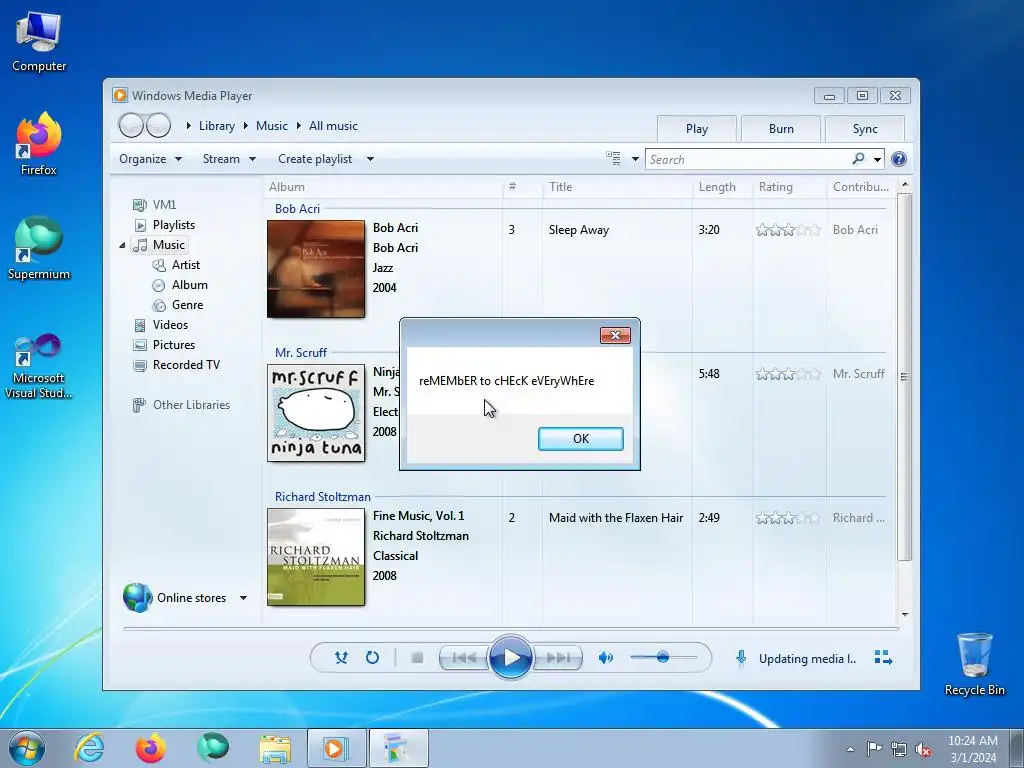Toggle the repeat button
The image size is (1024, 768).
tap(372, 658)
